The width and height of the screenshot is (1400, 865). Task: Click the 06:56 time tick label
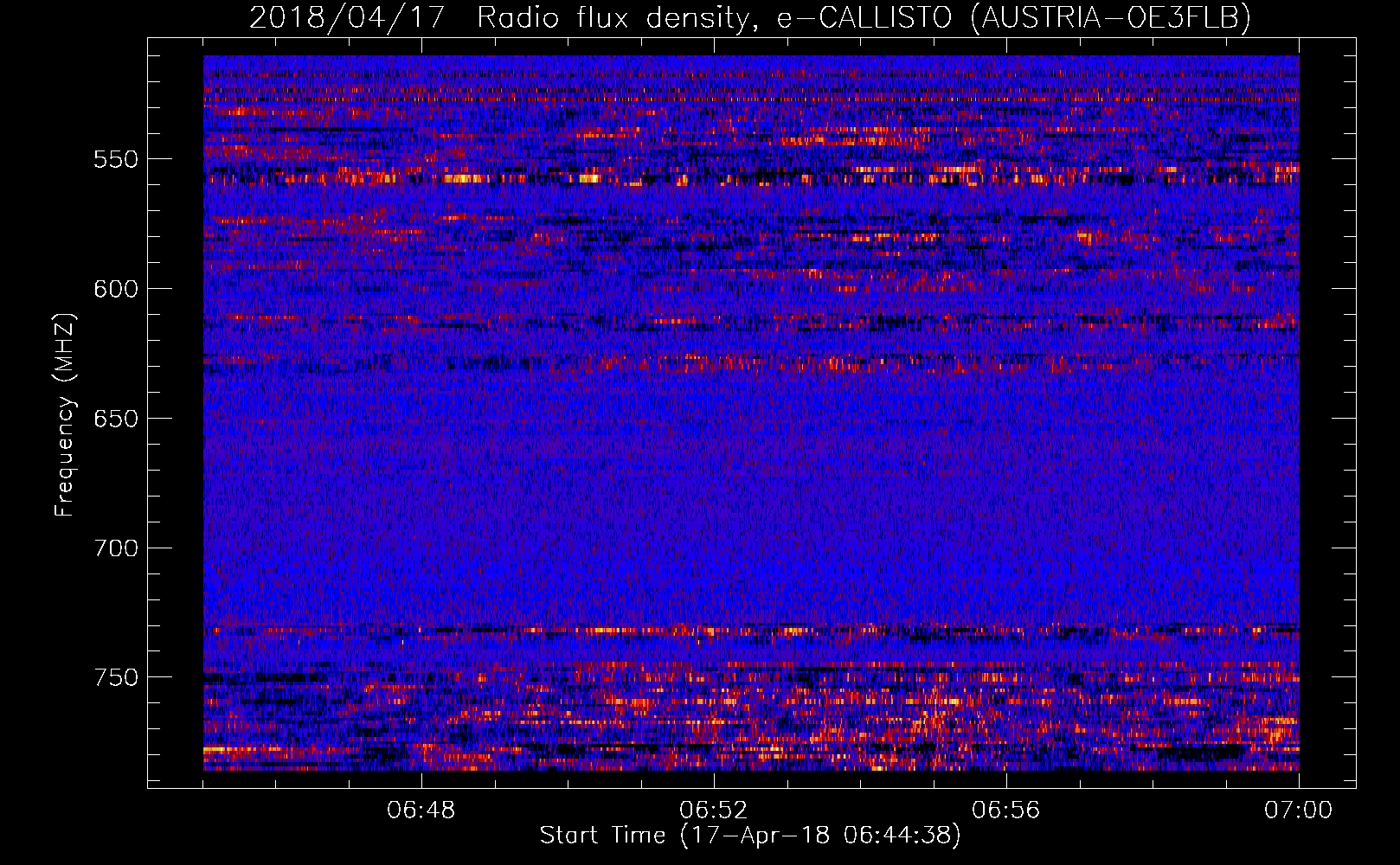(x=1006, y=811)
